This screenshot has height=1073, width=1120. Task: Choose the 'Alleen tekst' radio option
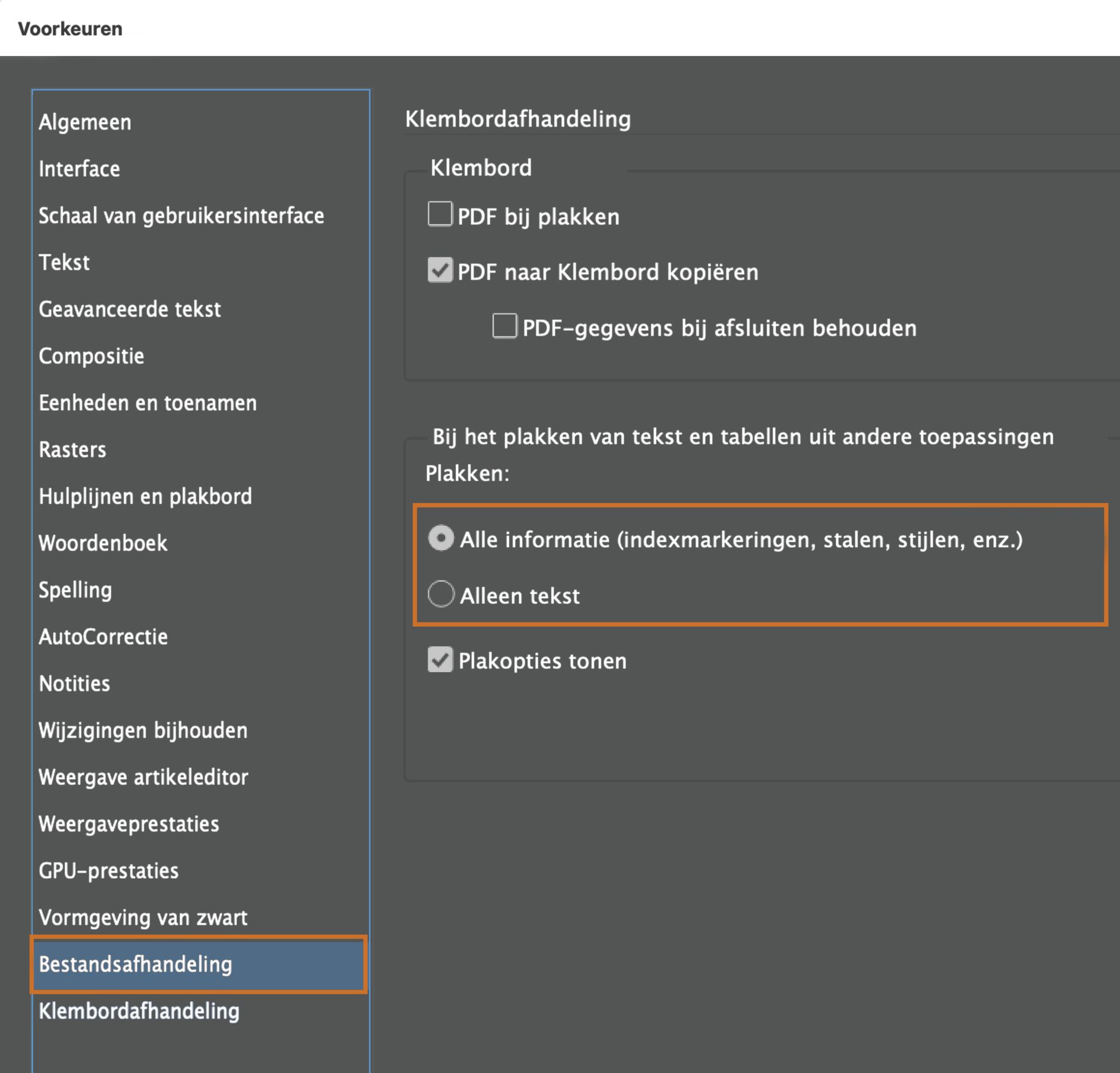[x=441, y=594]
